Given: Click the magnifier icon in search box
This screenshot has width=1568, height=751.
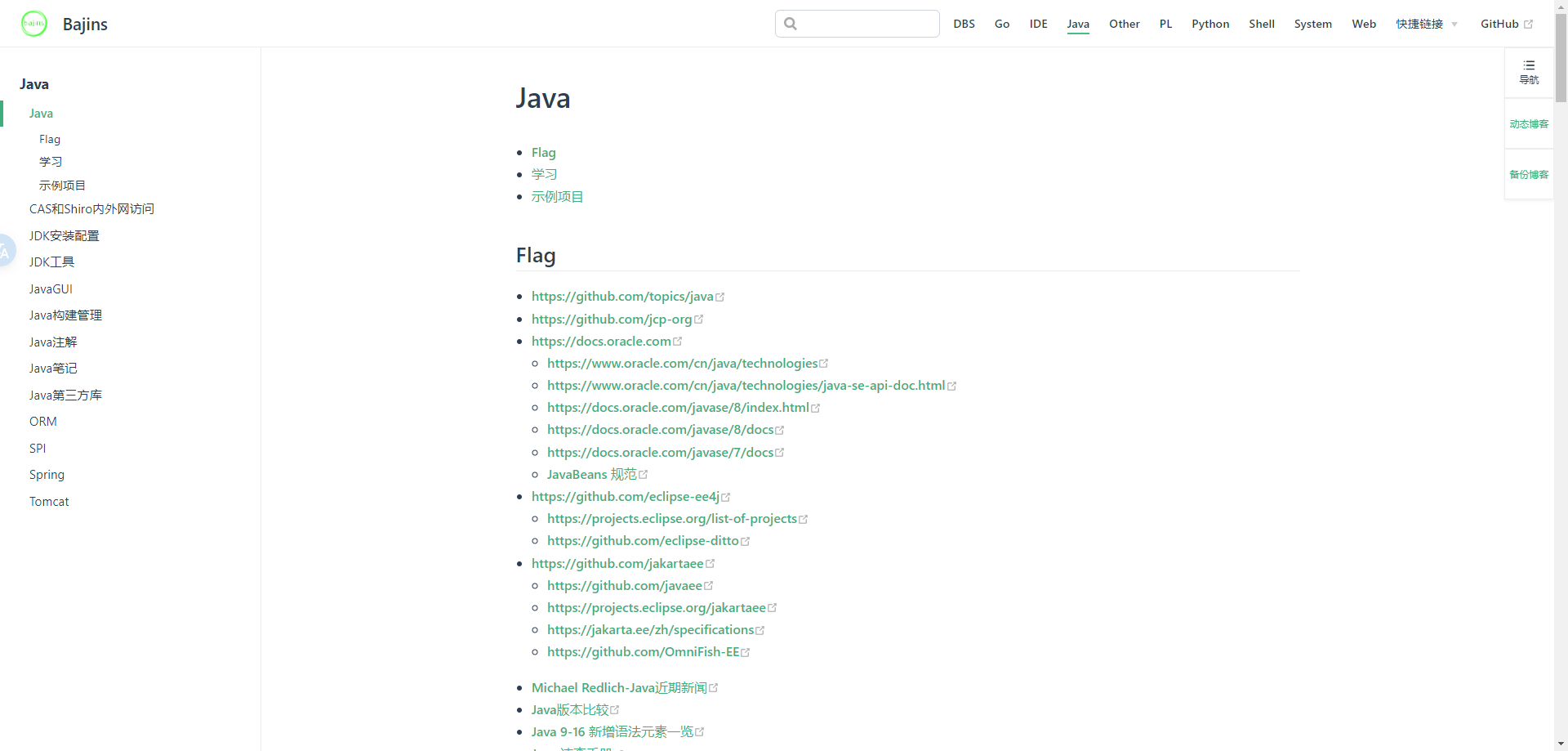Looking at the screenshot, I should click(791, 24).
